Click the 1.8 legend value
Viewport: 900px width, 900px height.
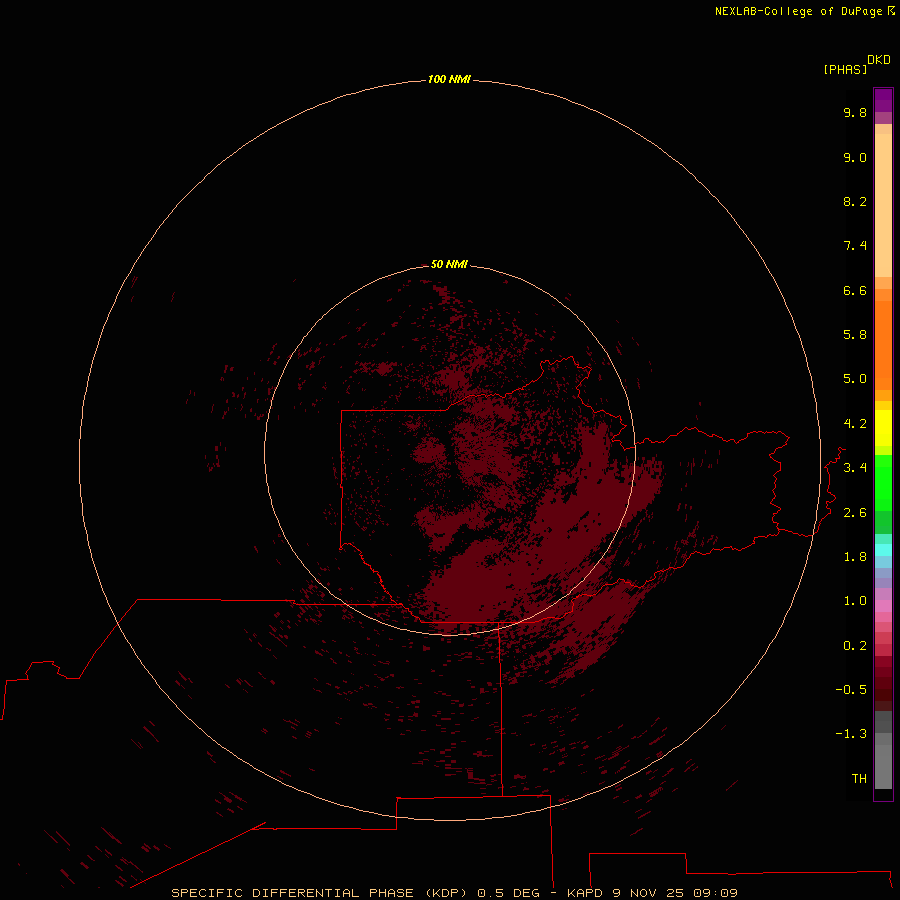(x=855, y=557)
